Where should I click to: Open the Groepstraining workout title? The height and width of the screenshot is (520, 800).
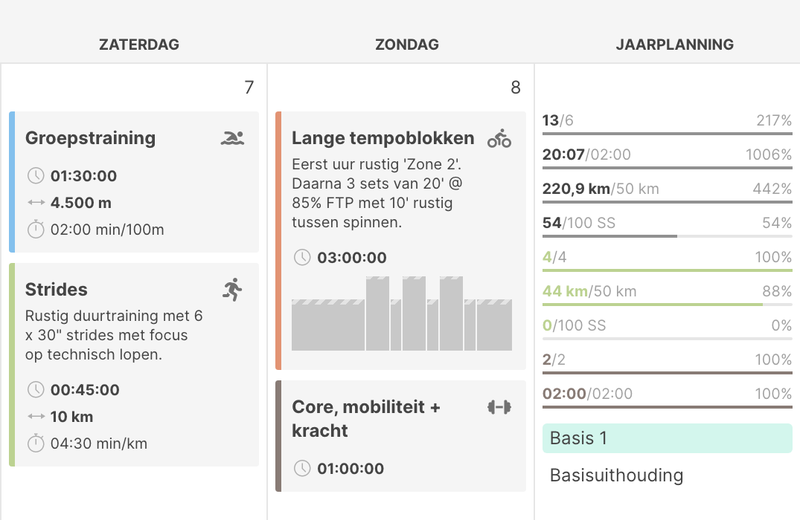pyautogui.click(x=90, y=138)
